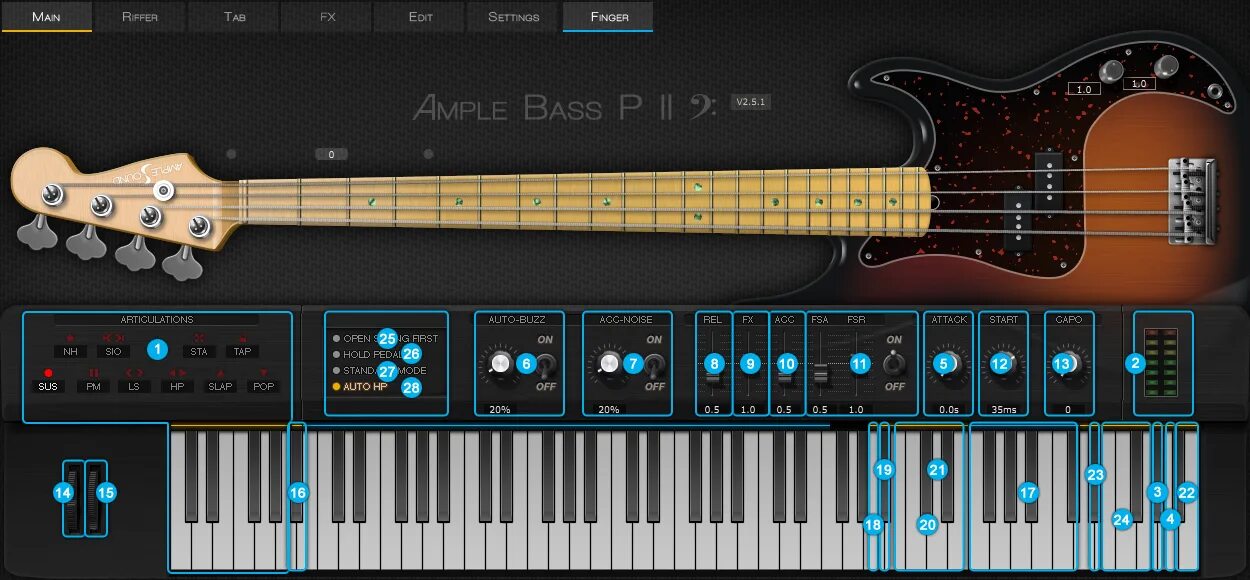
Task: Click the capo position value 0 above fretboard
Action: click(x=331, y=154)
